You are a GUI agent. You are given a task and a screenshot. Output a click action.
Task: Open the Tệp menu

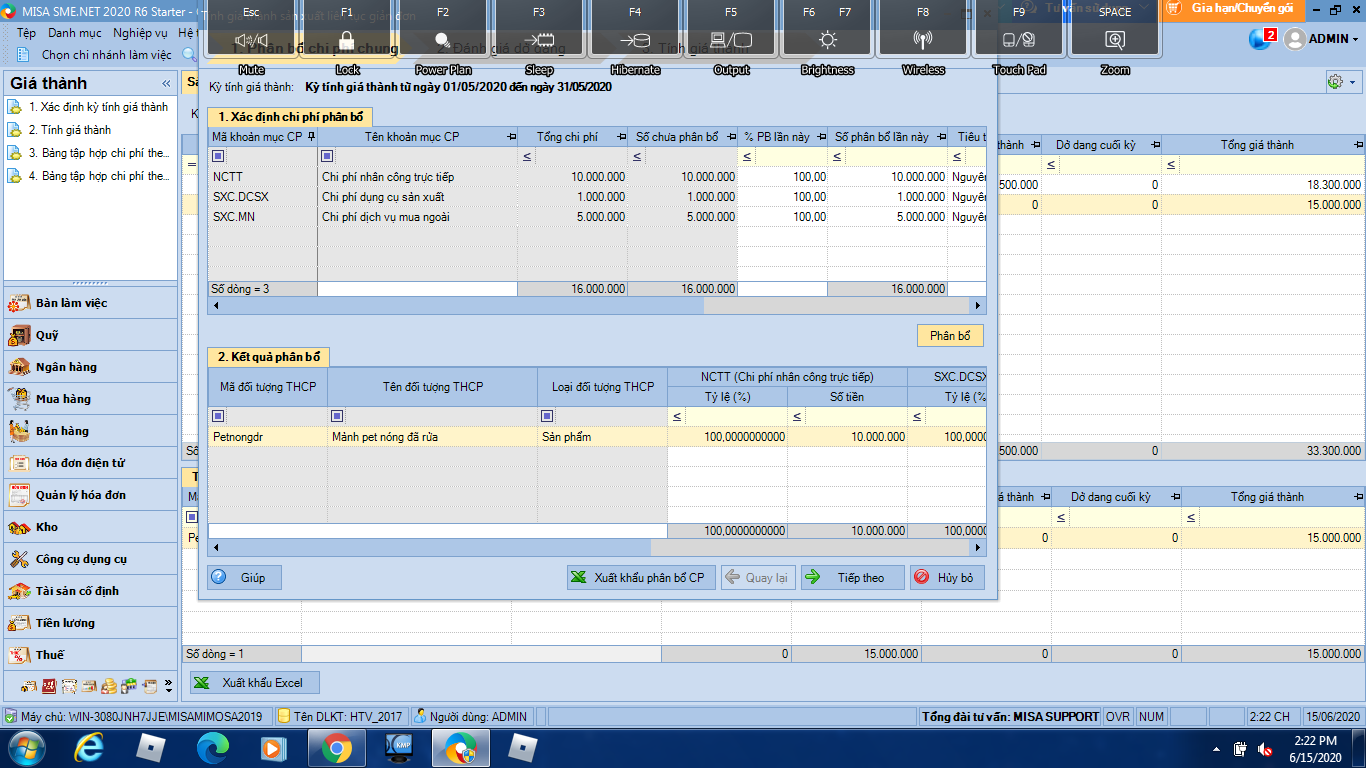coord(26,33)
